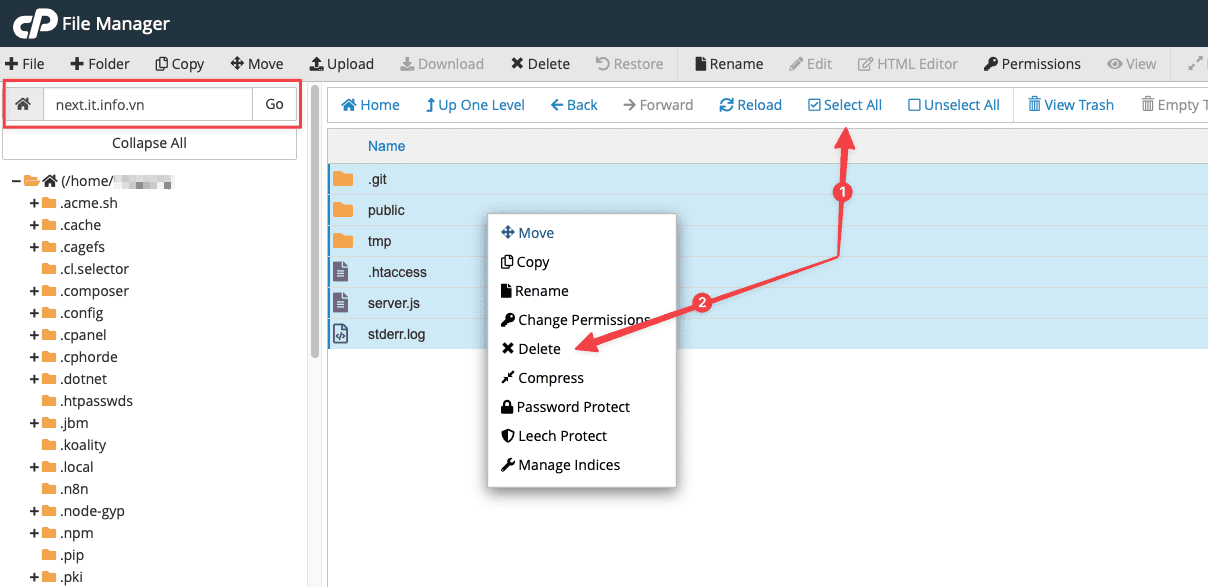
Task: Open the Permissions tool from the toolbar
Action: tap(1032, 63)
